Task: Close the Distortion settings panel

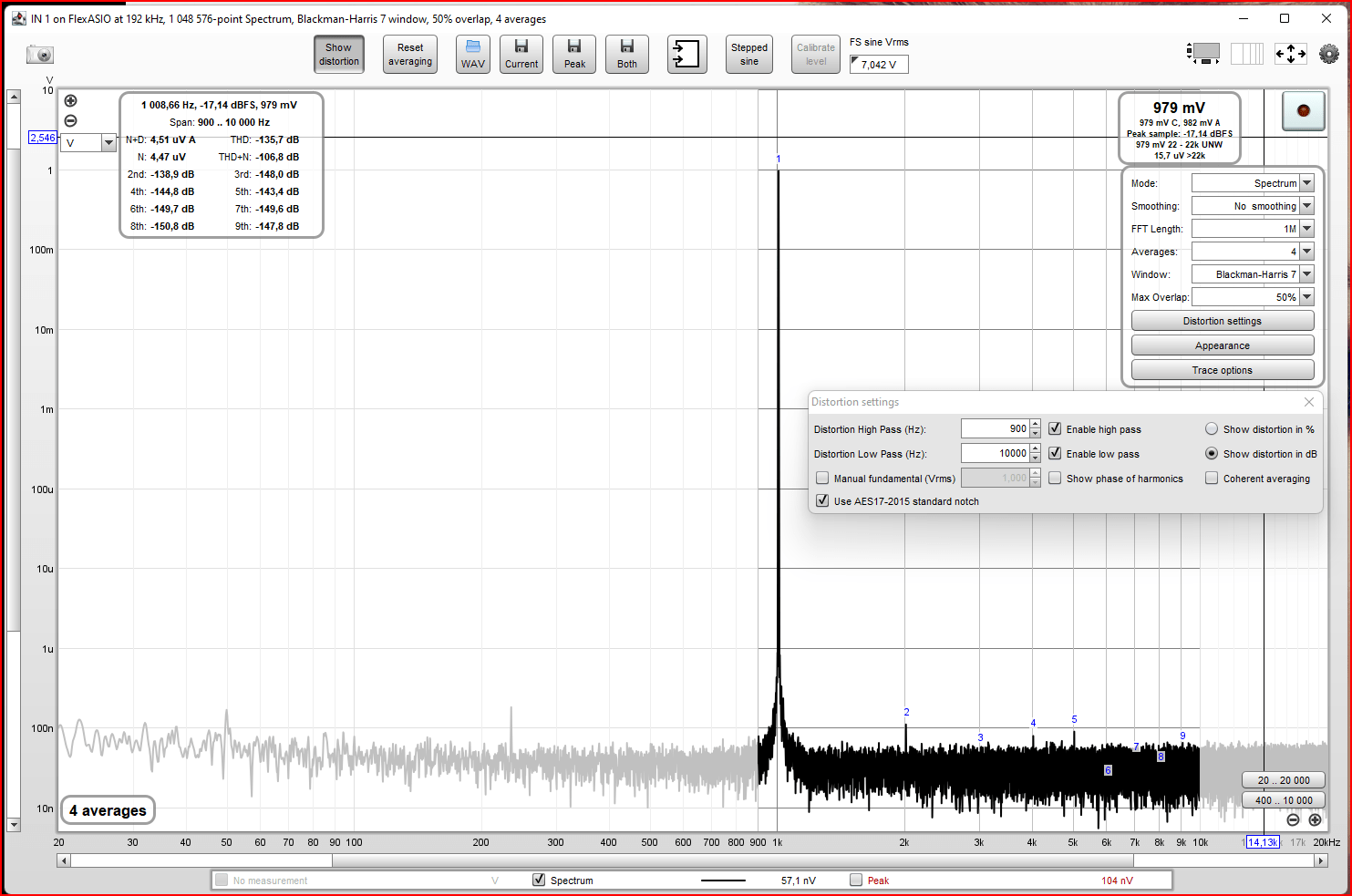Action: coord(1309,402)
